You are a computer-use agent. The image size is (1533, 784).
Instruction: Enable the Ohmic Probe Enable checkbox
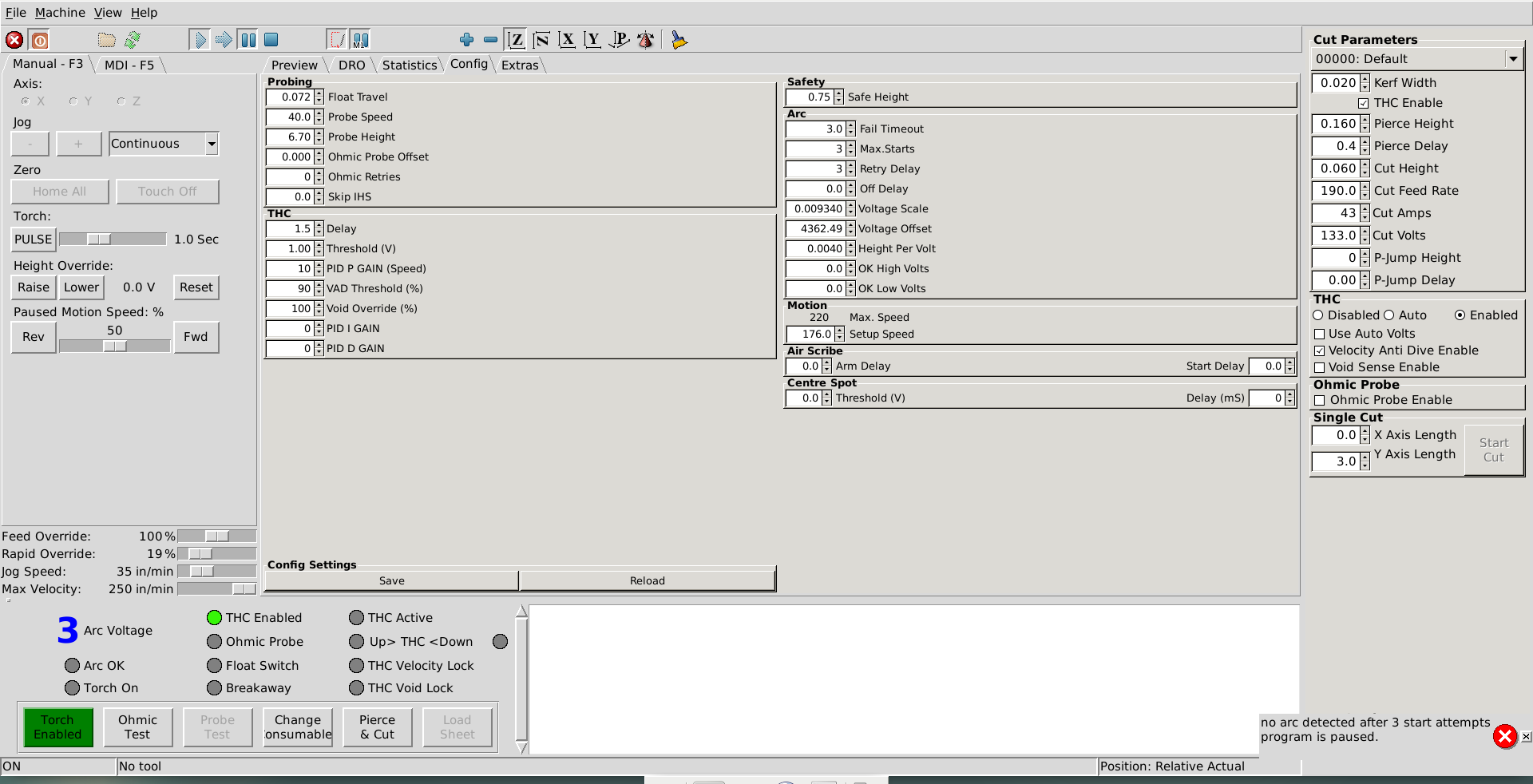1320,401
